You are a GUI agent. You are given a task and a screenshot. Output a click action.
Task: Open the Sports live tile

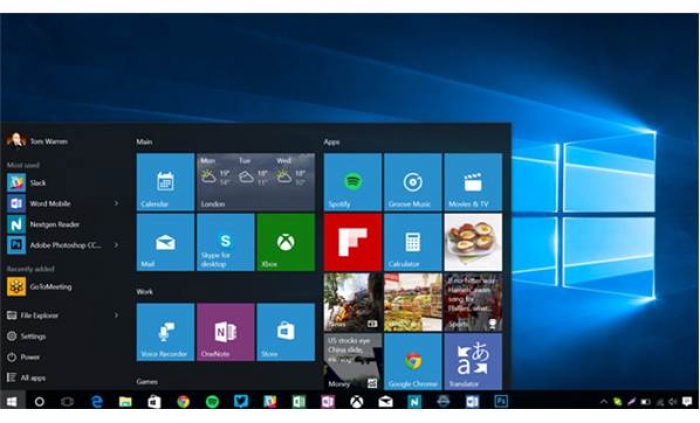473,302
